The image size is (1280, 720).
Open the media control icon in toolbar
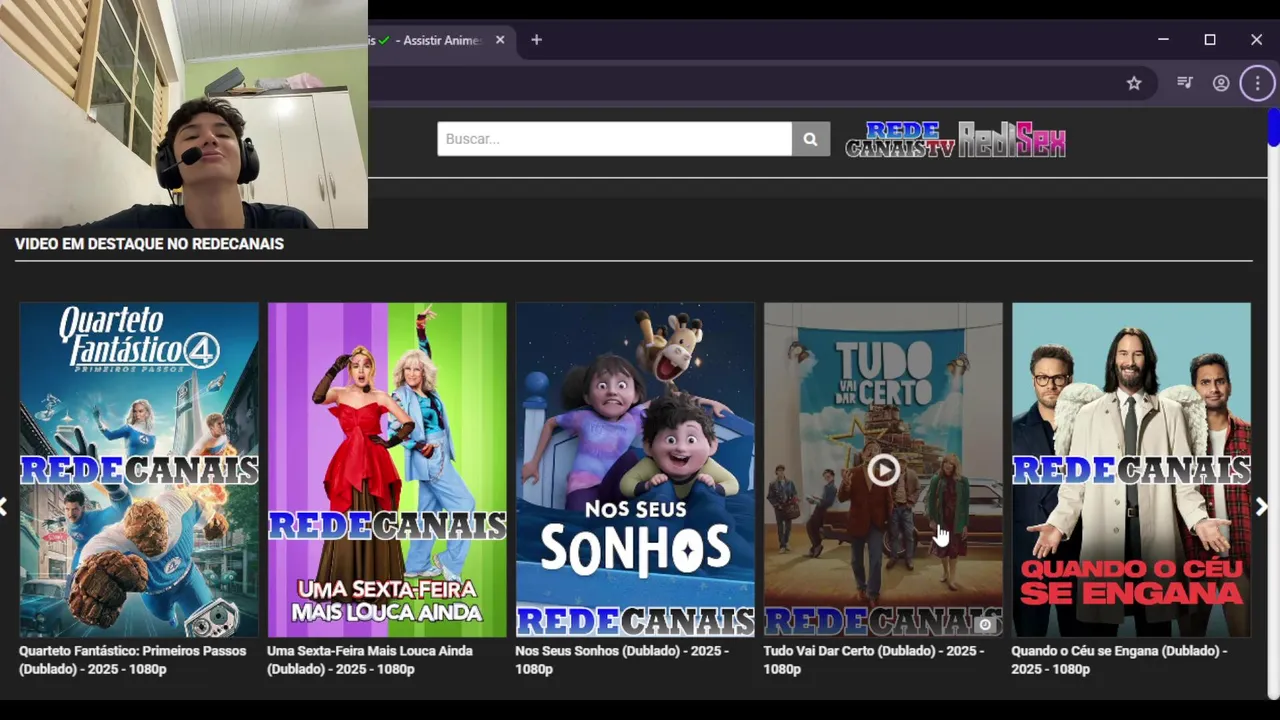point(1185,84)
